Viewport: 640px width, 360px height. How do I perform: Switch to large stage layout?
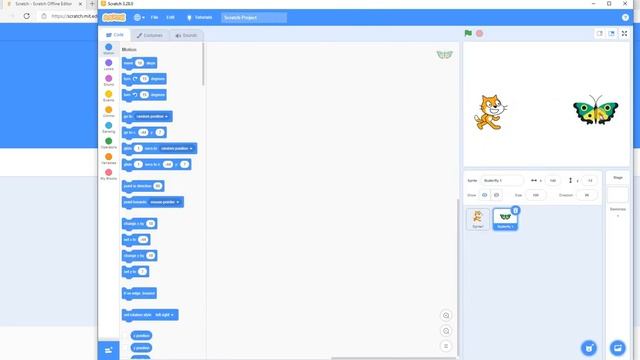(611, 33)
